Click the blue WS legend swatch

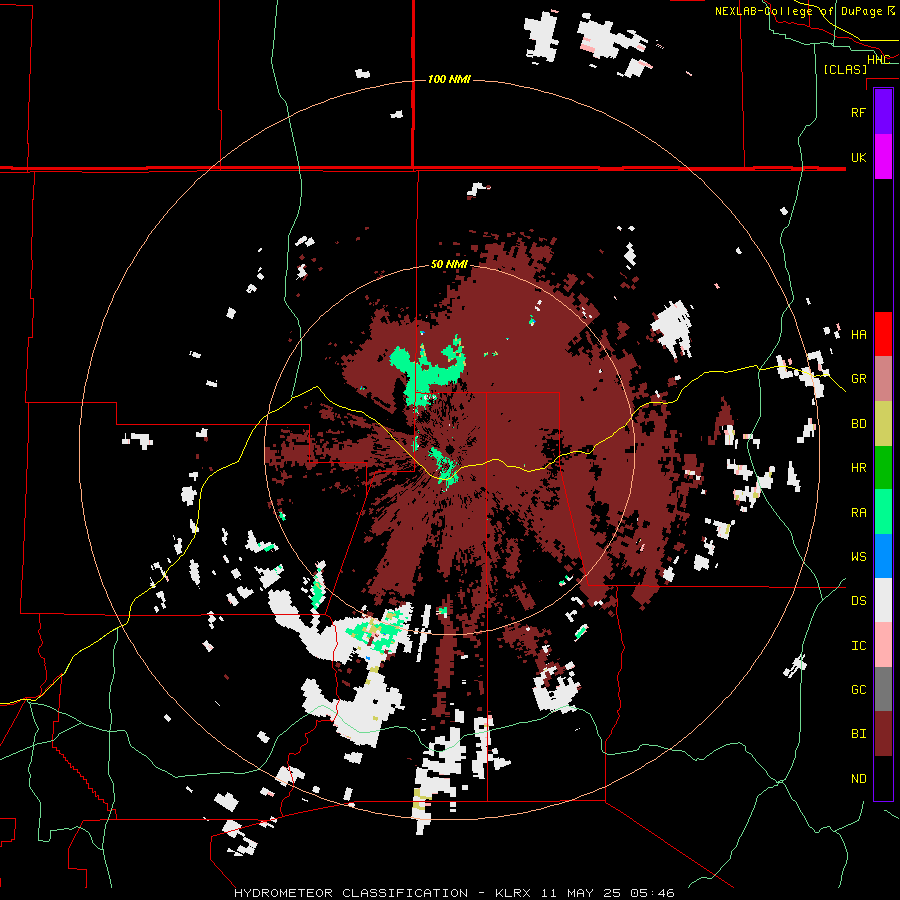pyautogui.click(x=883, y=556)
